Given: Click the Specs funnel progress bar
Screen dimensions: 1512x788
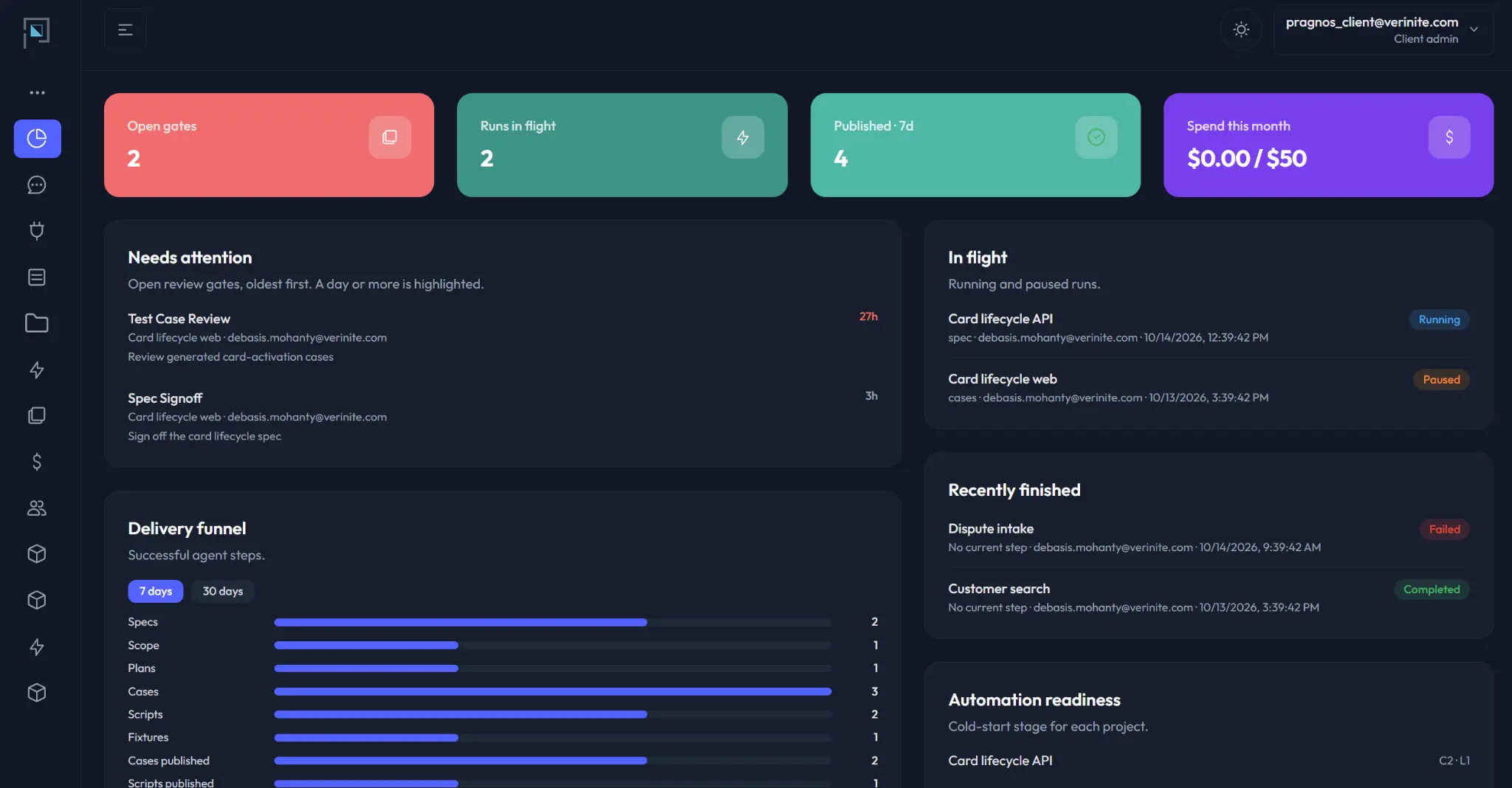Looking at the screenshot, I should [553, 622].
